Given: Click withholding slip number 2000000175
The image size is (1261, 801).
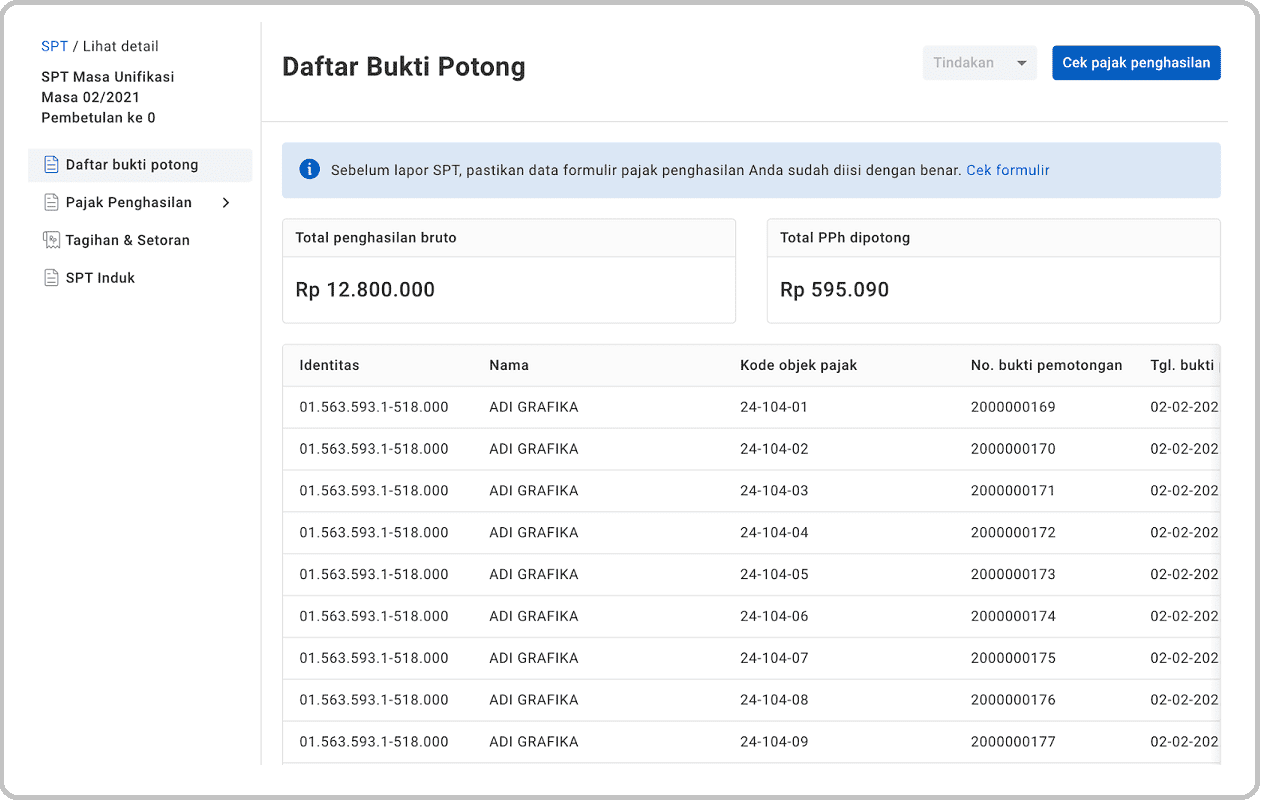Looking at the screenshot, I should click(x=1013, y=660).
